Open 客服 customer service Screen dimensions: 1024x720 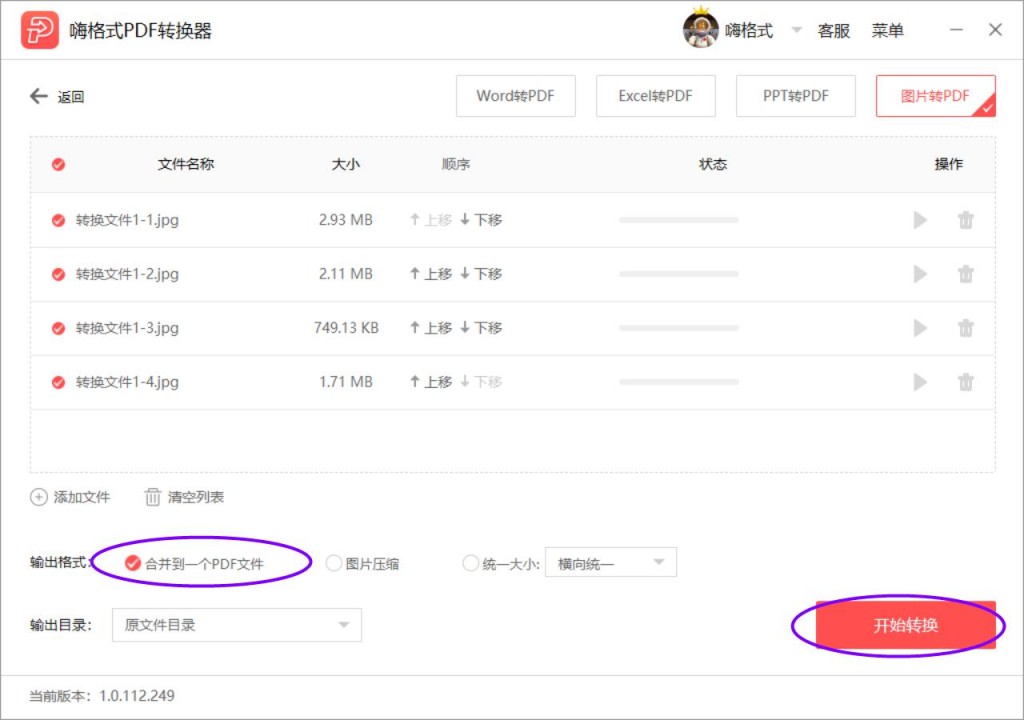click(833, 30)
